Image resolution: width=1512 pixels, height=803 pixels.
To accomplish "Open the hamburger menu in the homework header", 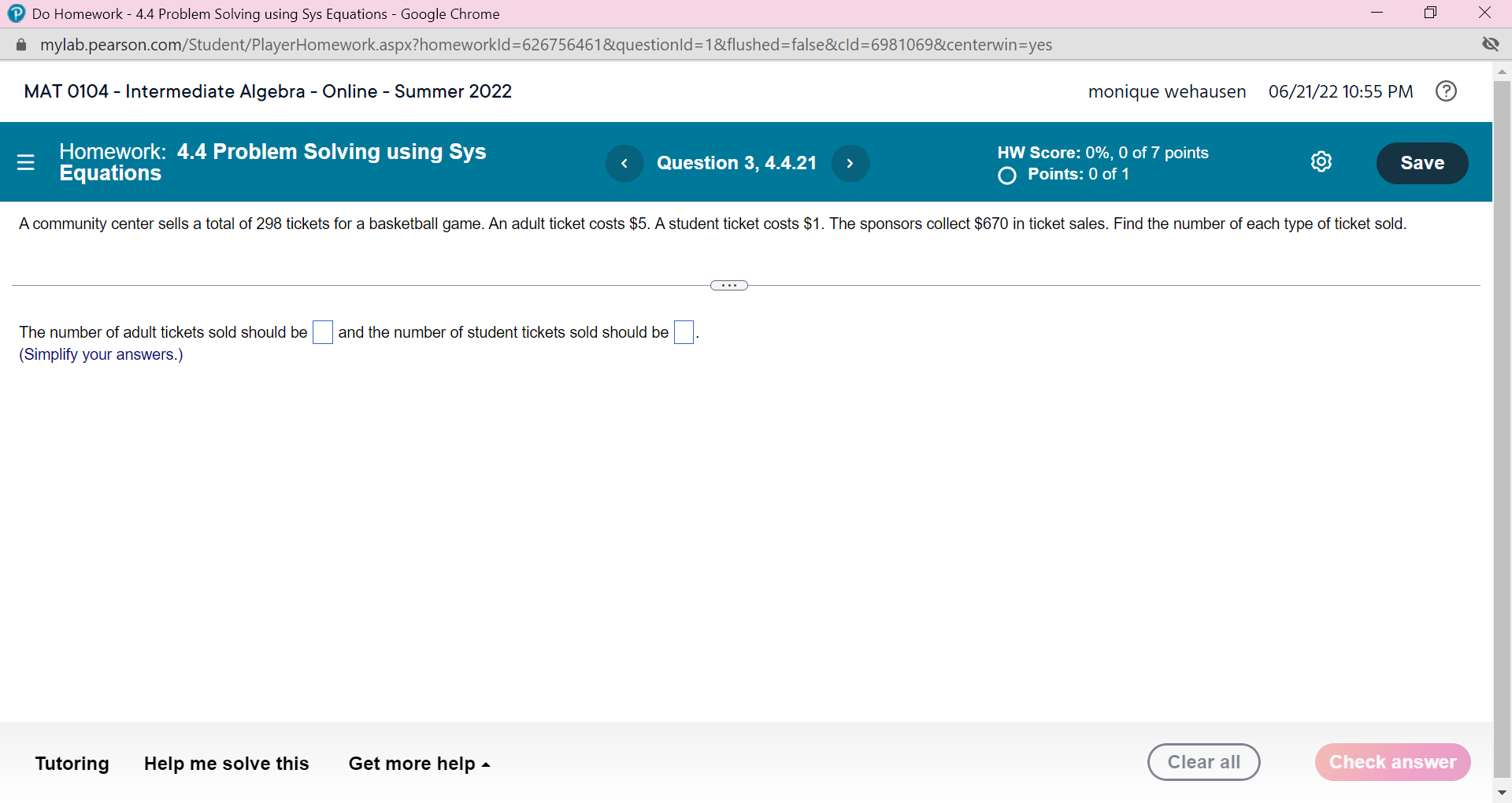I will 26,162.
